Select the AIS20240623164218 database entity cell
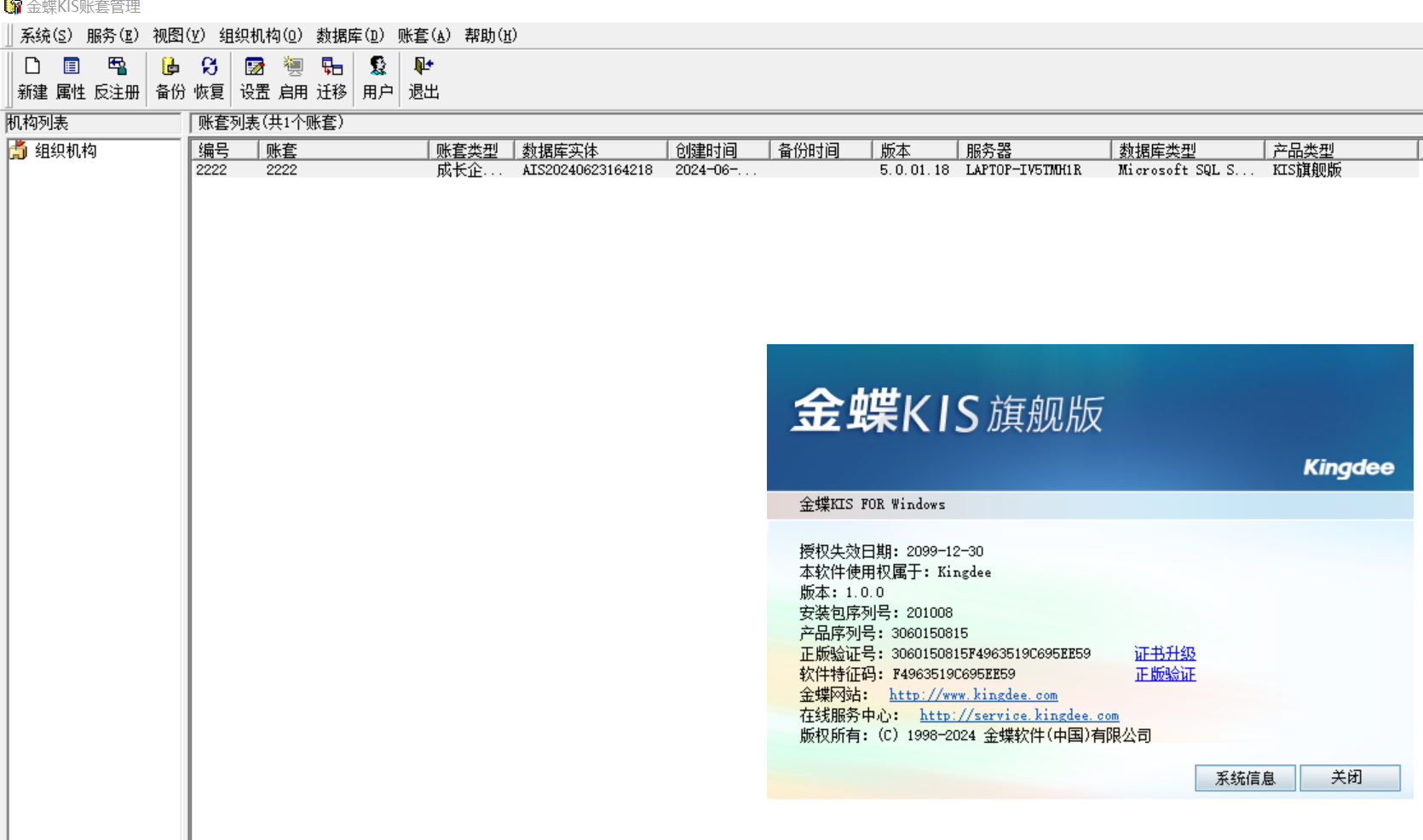This screenshot has height=840, width=1423. pos(587,170)
